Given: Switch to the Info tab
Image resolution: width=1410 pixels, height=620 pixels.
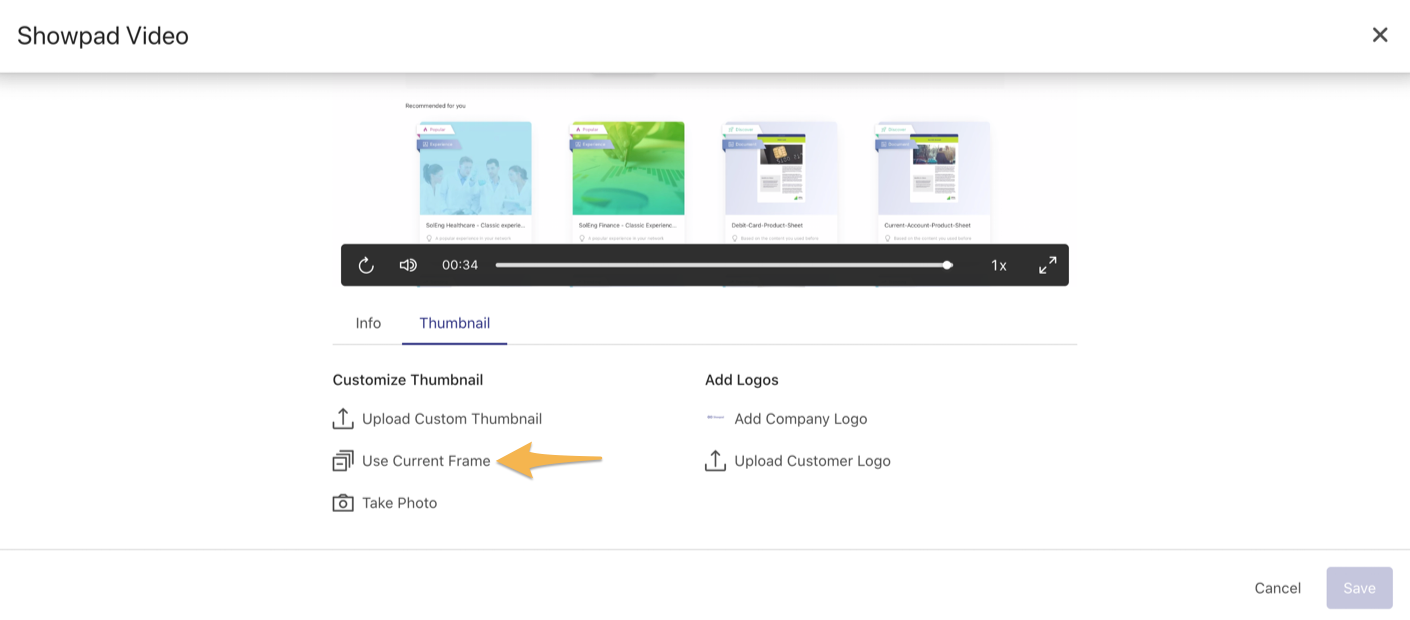Looking at the screenshot, I should (x=368, y=323).
